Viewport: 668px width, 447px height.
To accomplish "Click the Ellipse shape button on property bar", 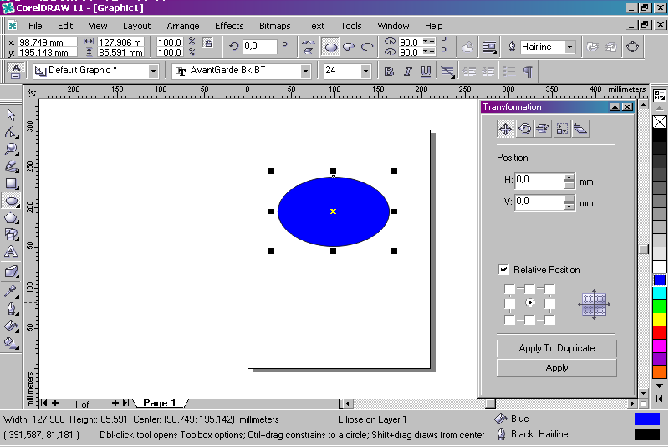I will point(331,47).
